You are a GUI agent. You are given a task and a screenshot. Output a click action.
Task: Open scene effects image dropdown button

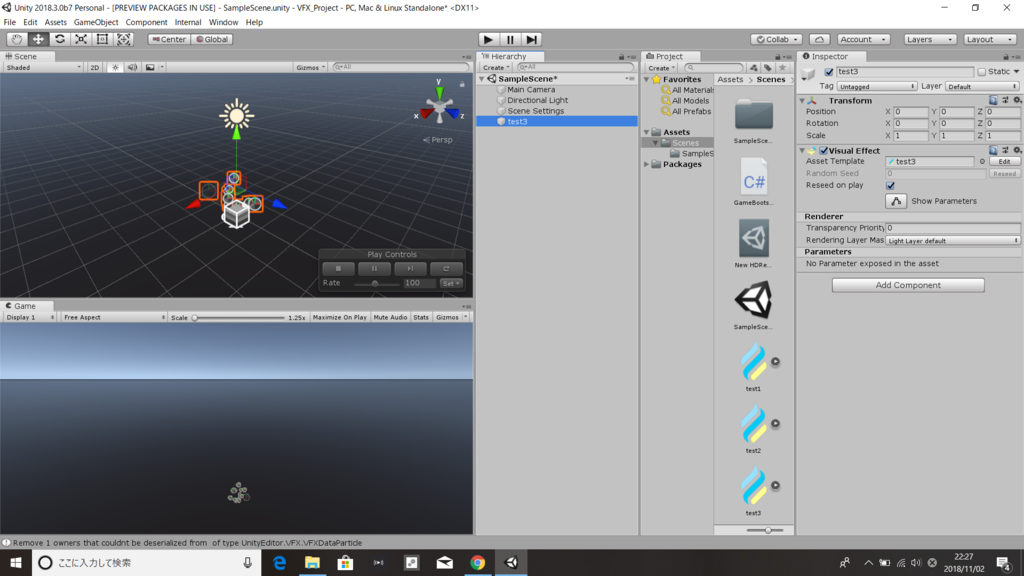pos(153,67)
